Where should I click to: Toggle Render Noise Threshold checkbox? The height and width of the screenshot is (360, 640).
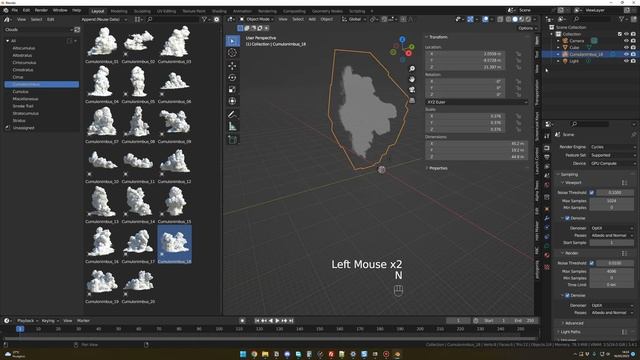[591, 263]
